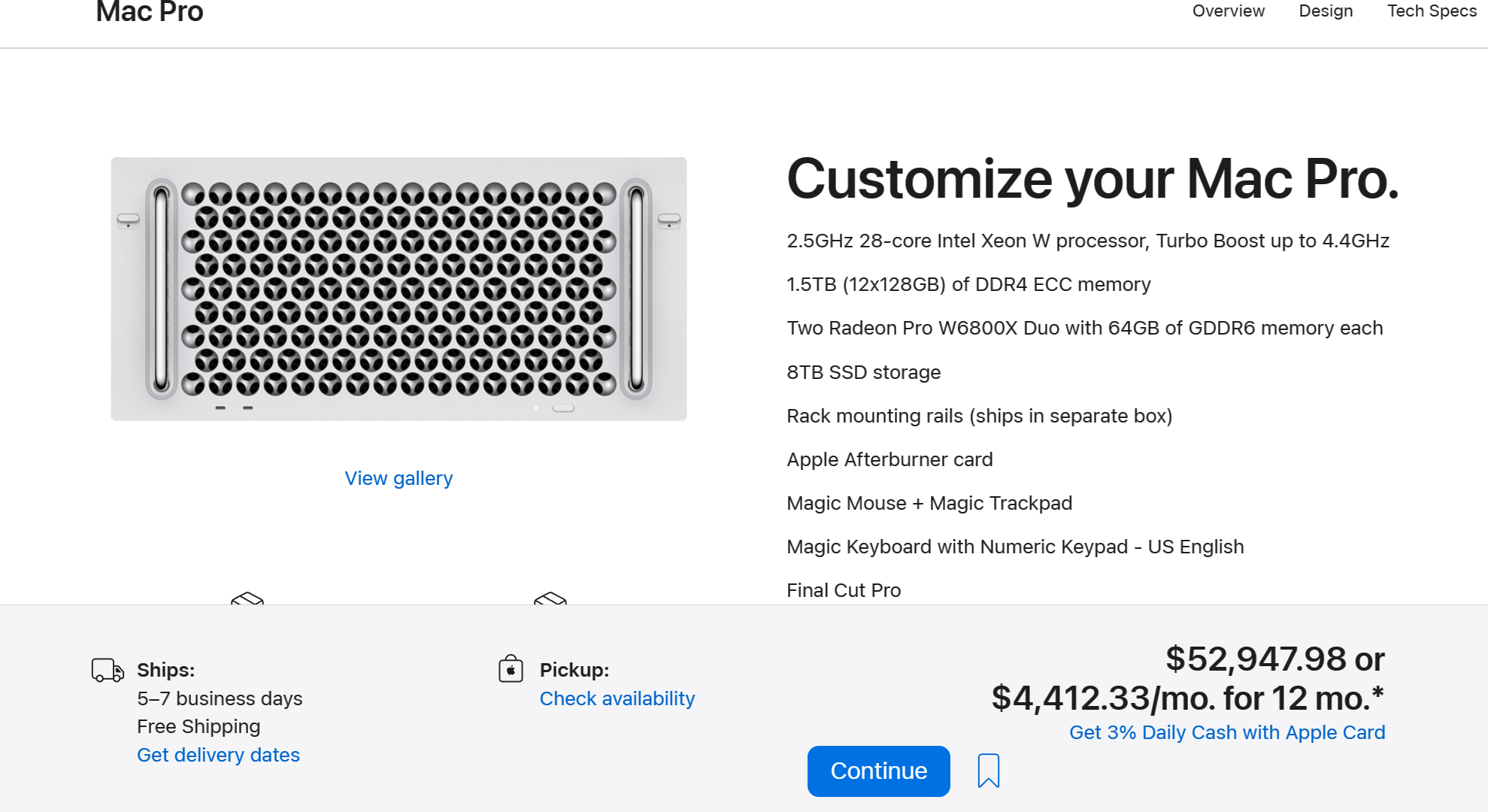Click the Mac Pro page title
The image size is (1488, 812).
pyautogui.click(x=150, y=11)
